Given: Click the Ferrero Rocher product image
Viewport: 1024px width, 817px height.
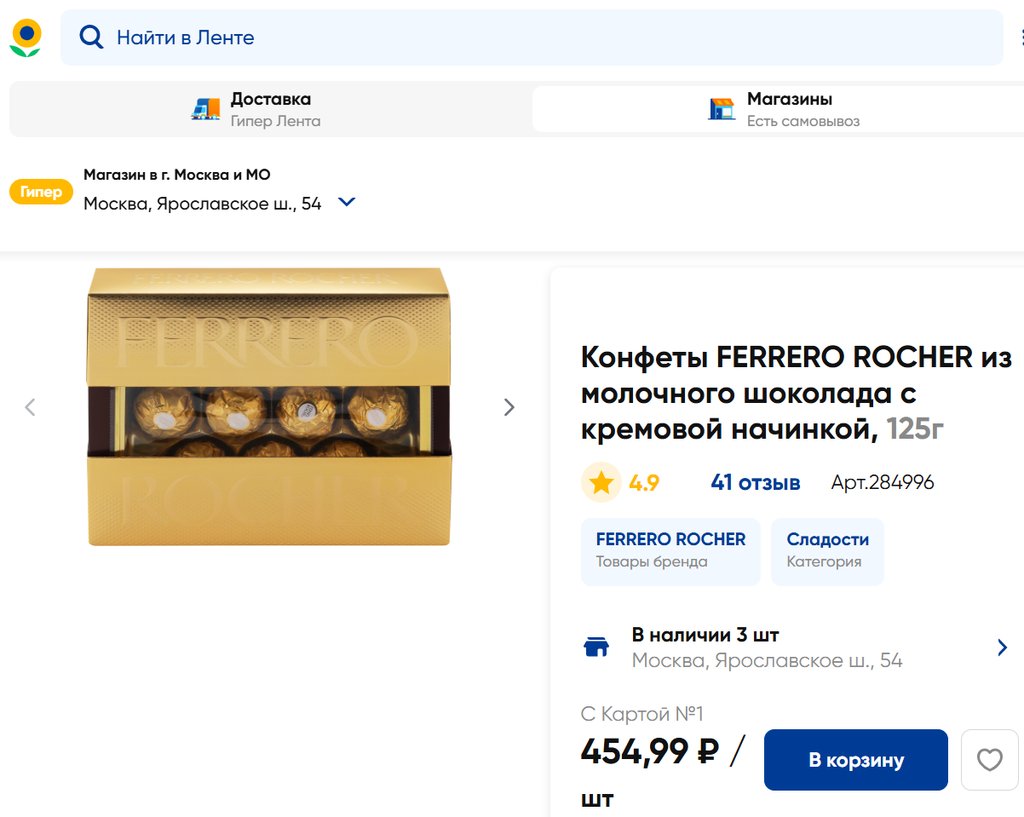Looking at the screenshot, I should [x=269, y=407].
